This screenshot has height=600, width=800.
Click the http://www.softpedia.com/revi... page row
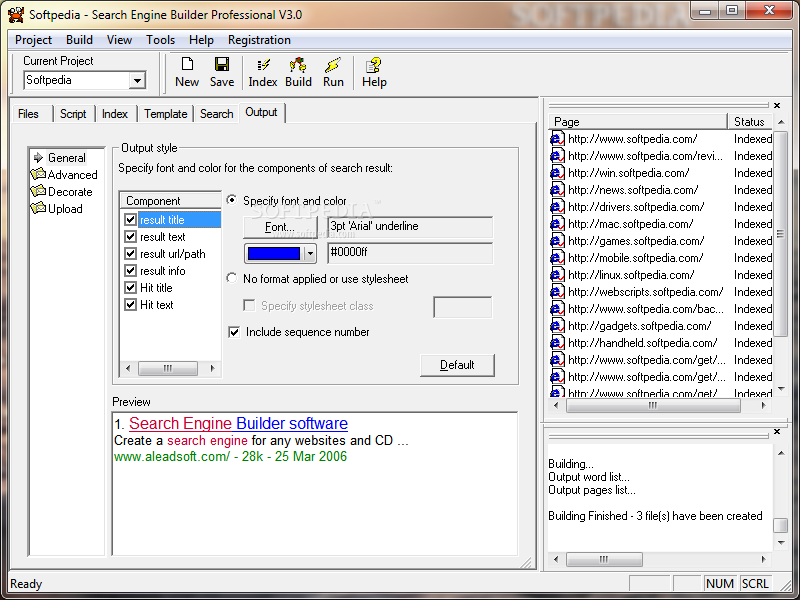click(661, 156)
